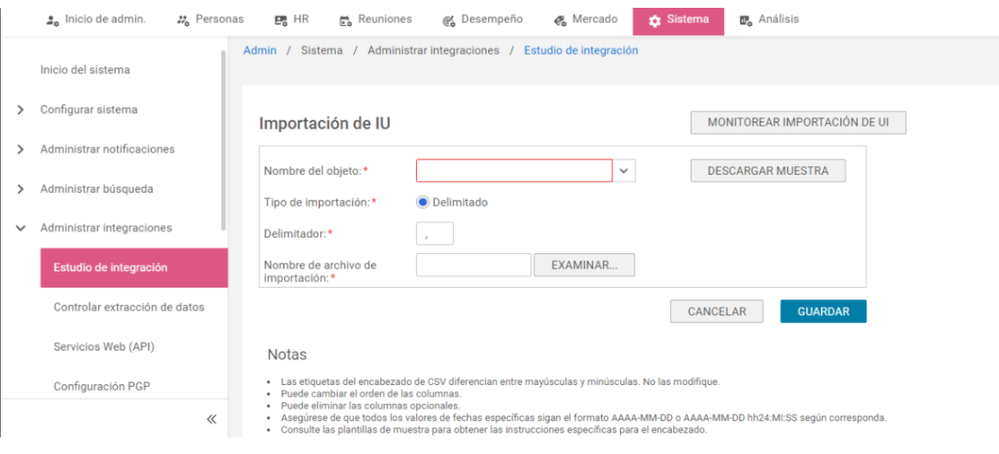This screenshot has height=454, width=999.
Task: Click the Sistema breadcrumb
Action: tap(322, 51)
